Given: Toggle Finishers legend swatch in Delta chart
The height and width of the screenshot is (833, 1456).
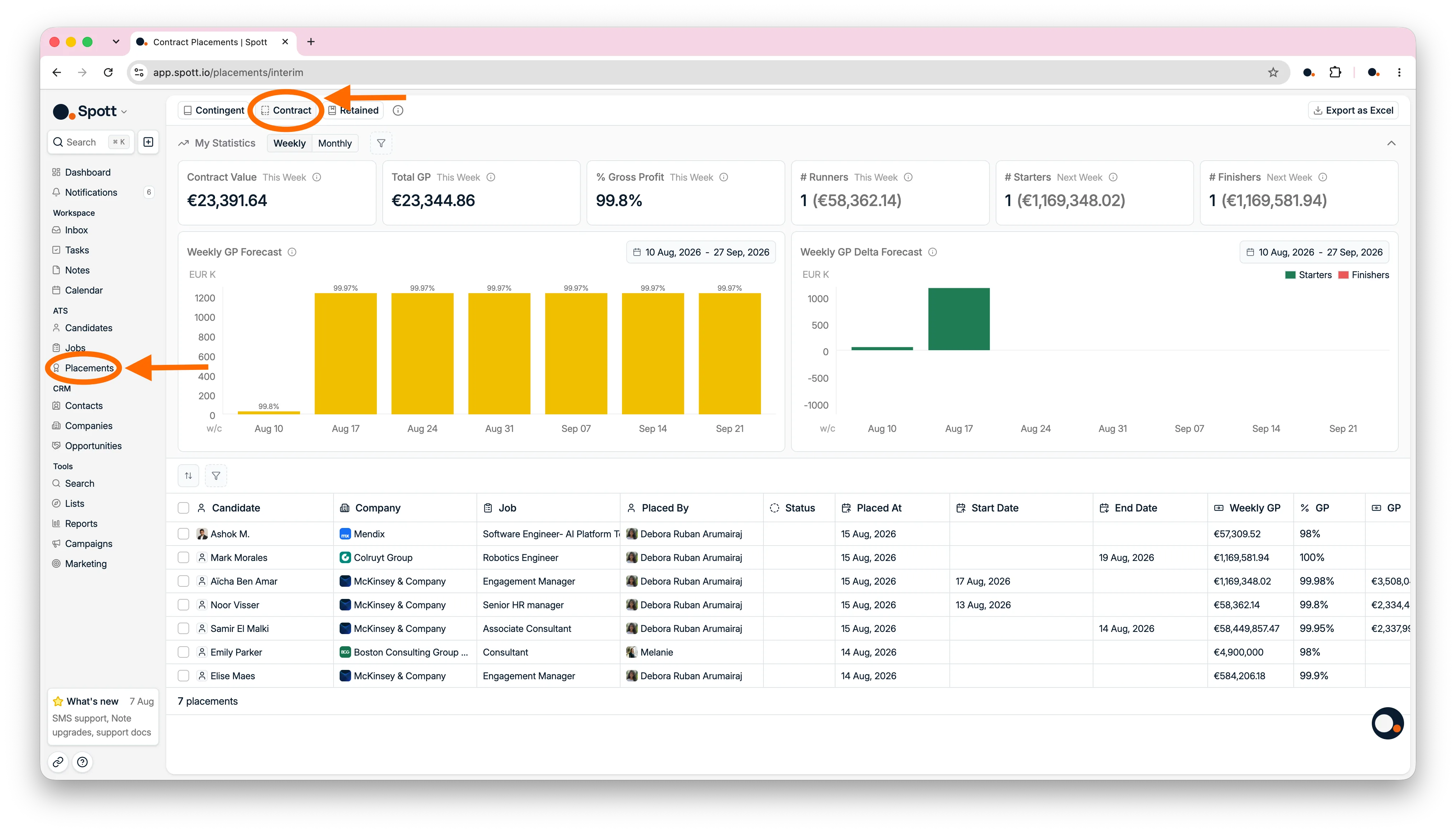Looking at the screenshot, I should pyautogui.click(x=1344, y=275).
